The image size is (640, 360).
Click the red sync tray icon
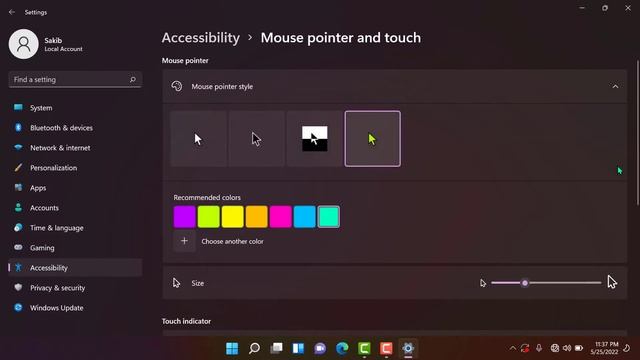[525, 348]
